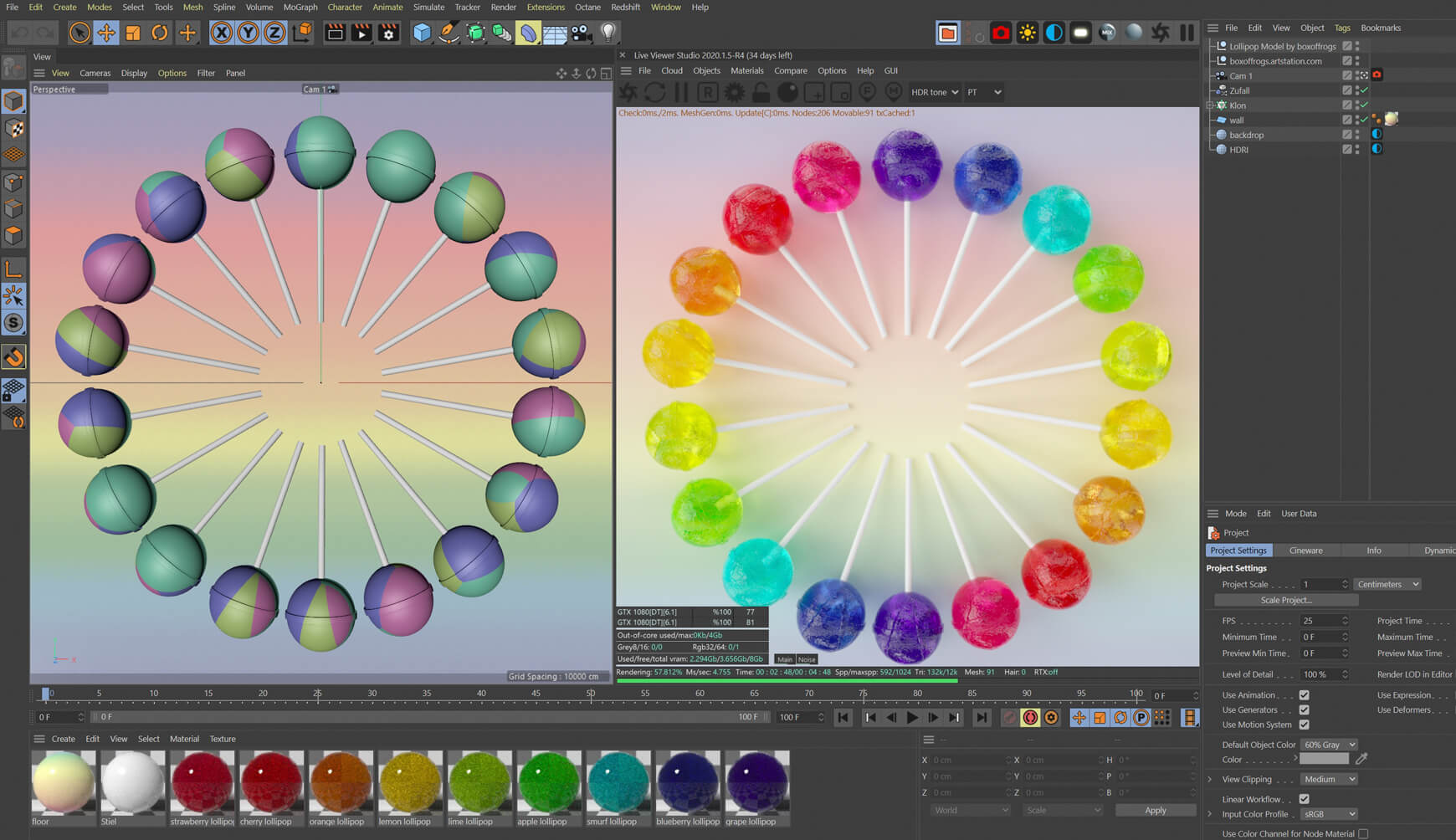Toggle Use Motion System checkbox
Viewport: 1456px width, 840px height.
point(1304,725)
